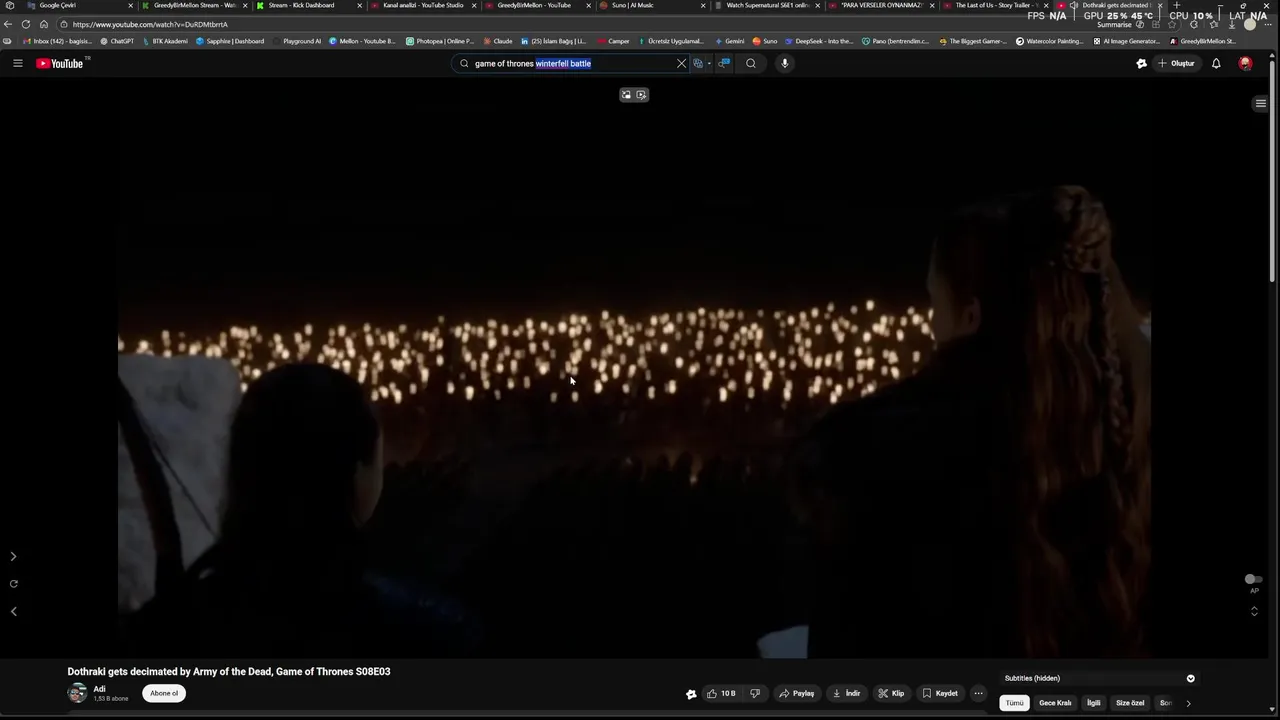Screen dimensions: 1280x720
Task: Switch to the Watch Supernatural S6E1 tab
Action: pos(768,5)
